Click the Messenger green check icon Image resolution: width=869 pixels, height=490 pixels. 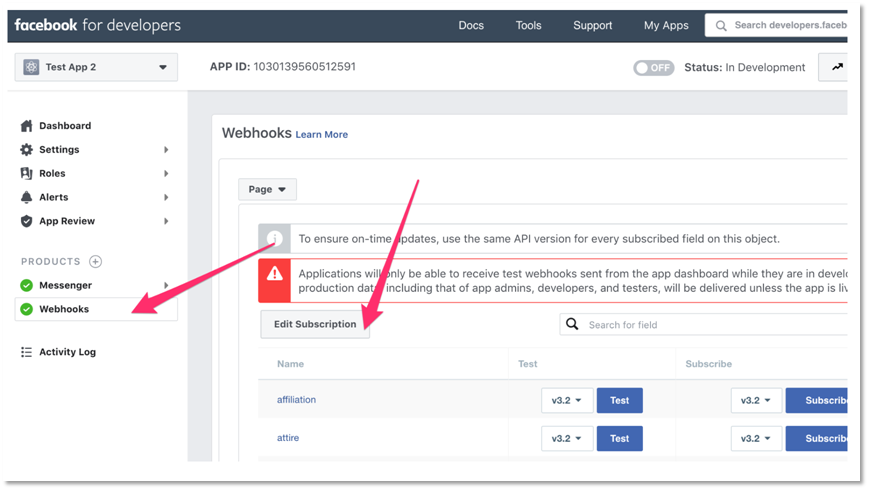point(26,285)
